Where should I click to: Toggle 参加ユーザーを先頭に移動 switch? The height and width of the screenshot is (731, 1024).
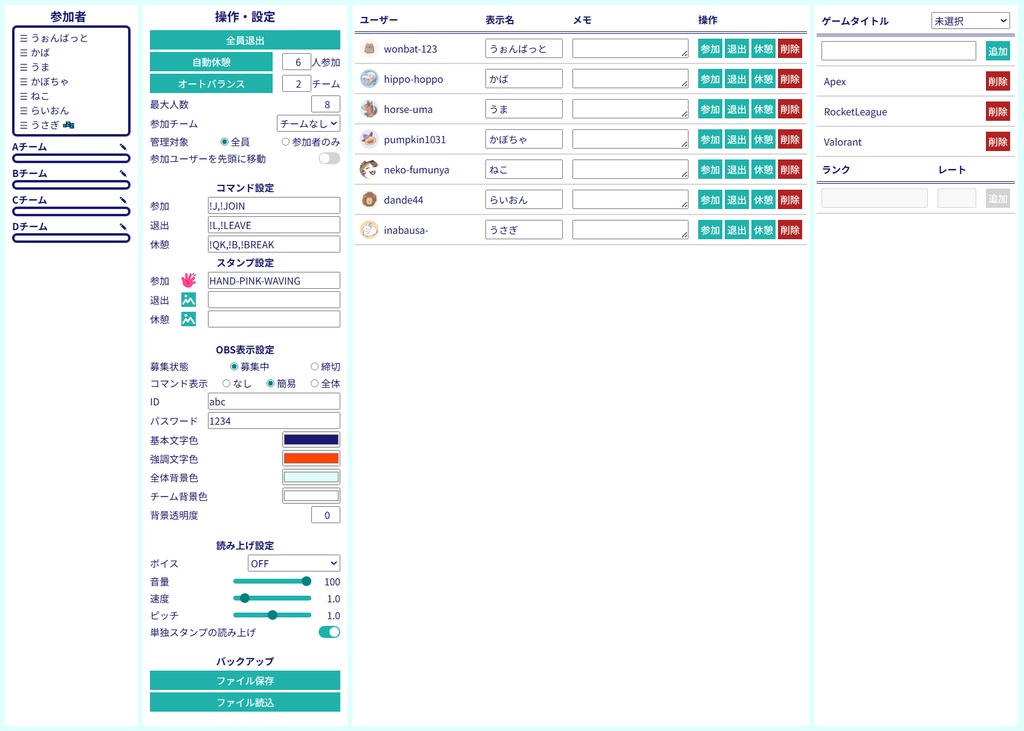tap(329, 158)
